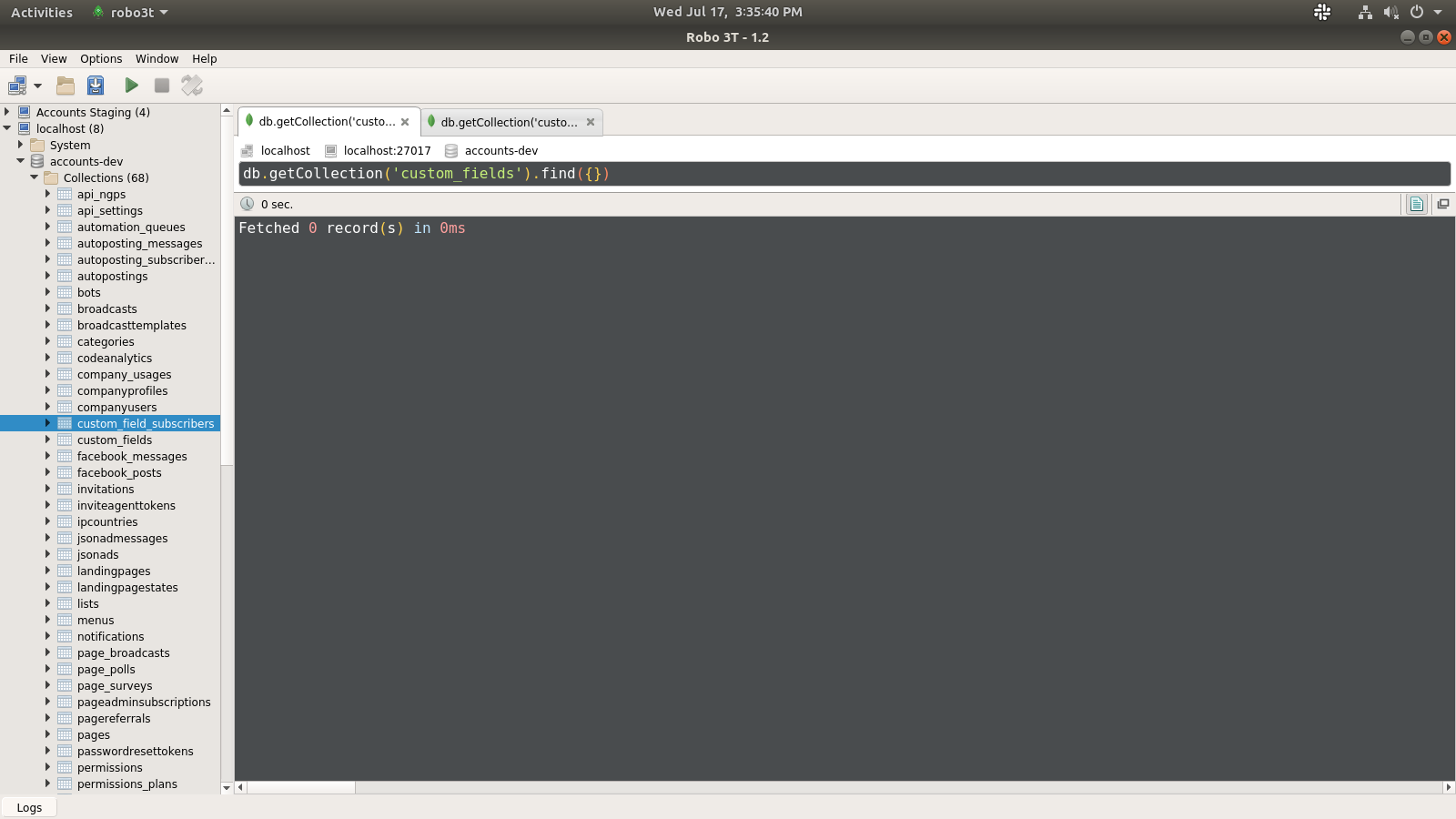Collapse the Collections (68) node
Screen dimensions: 1456x819
pyautogui.click(x=34, y=177)
